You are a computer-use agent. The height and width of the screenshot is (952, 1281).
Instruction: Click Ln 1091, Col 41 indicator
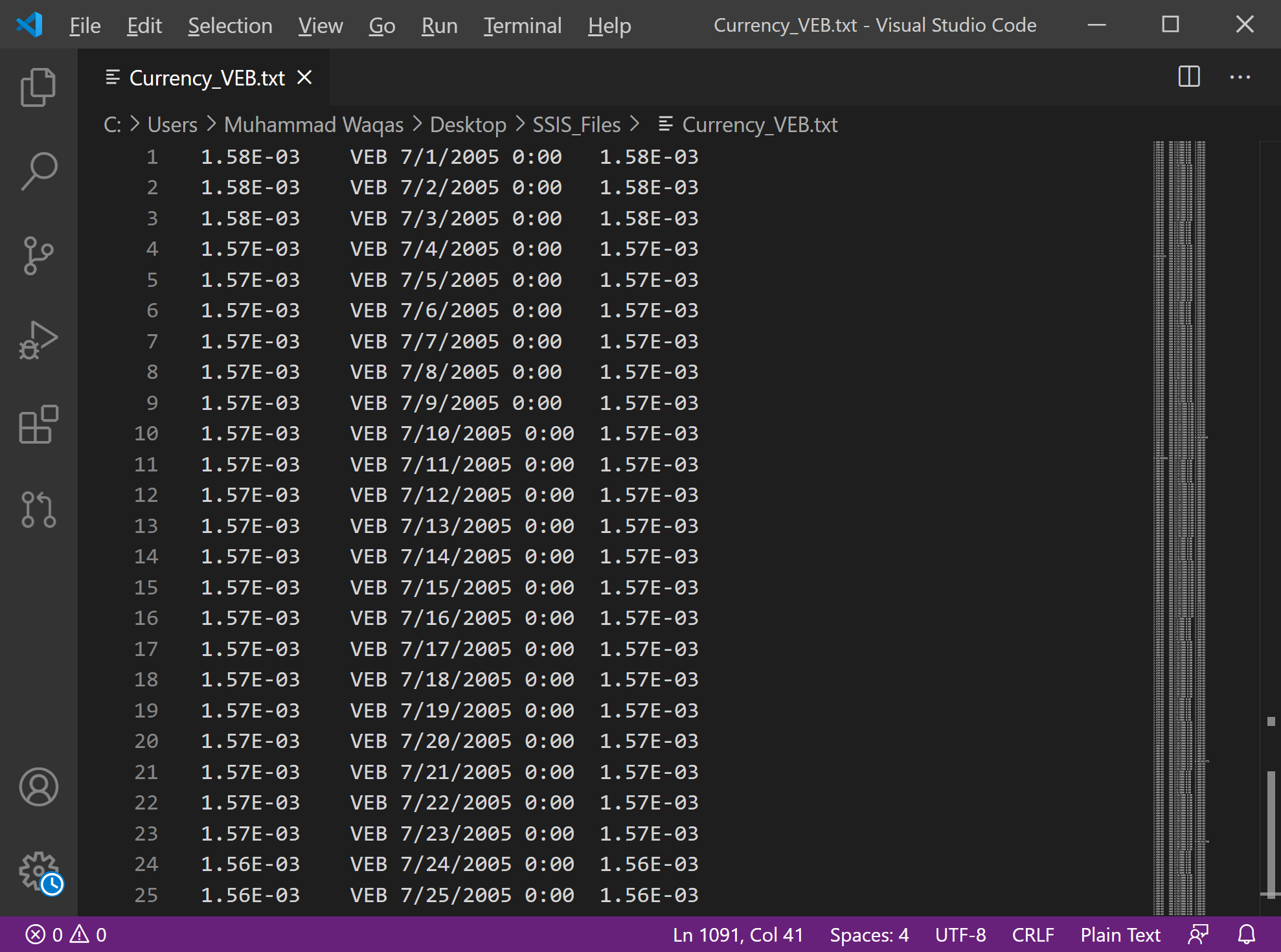point(738,935)
